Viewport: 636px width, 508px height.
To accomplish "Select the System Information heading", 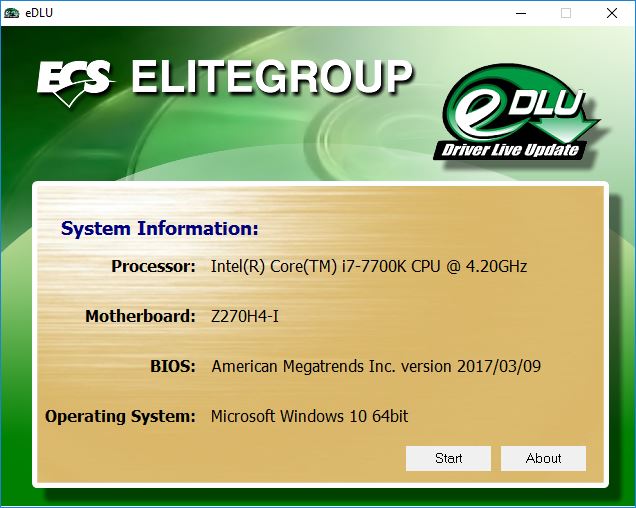I will 159,228.
